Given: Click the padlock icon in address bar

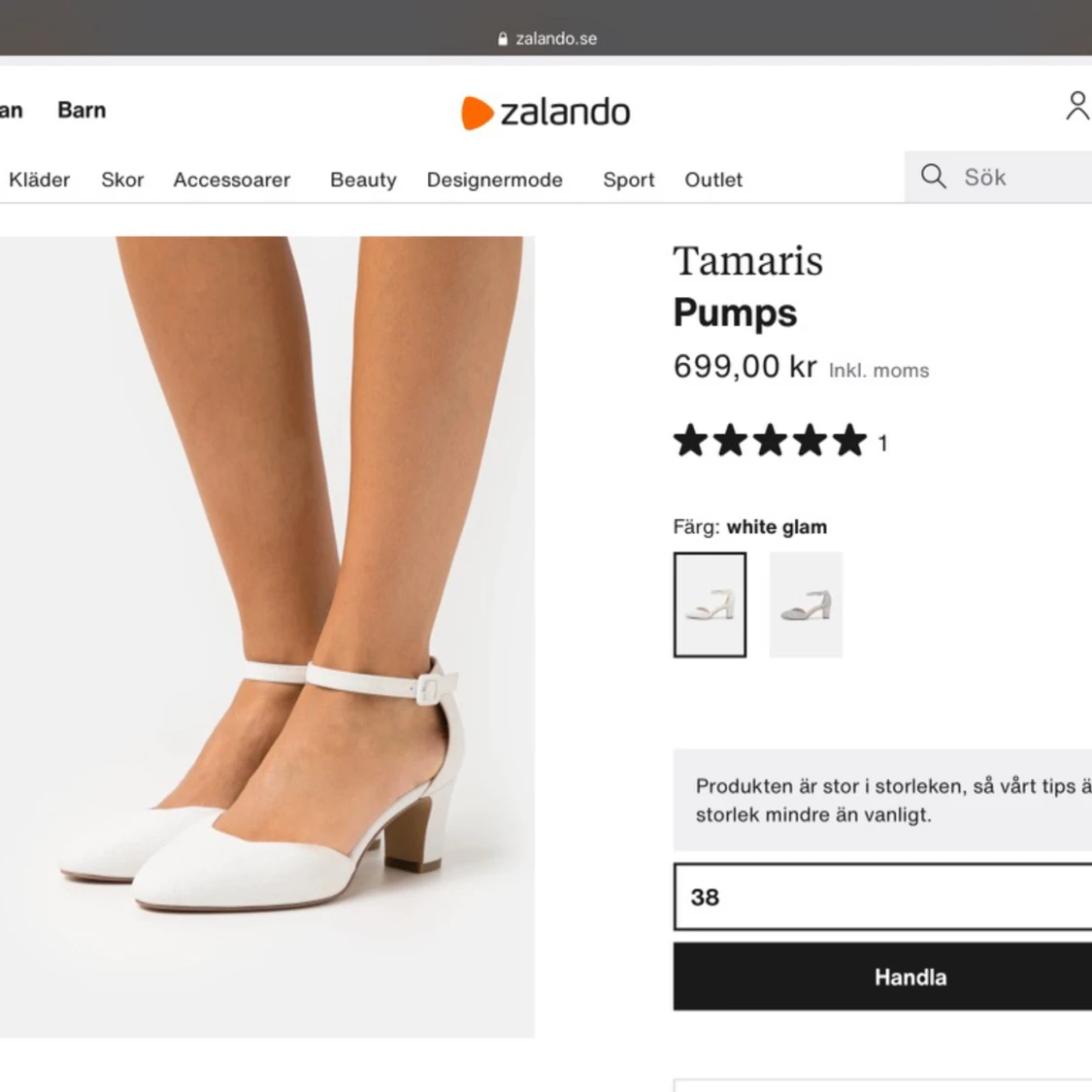Looking at the screenshot, I should [x=503, y=39].
